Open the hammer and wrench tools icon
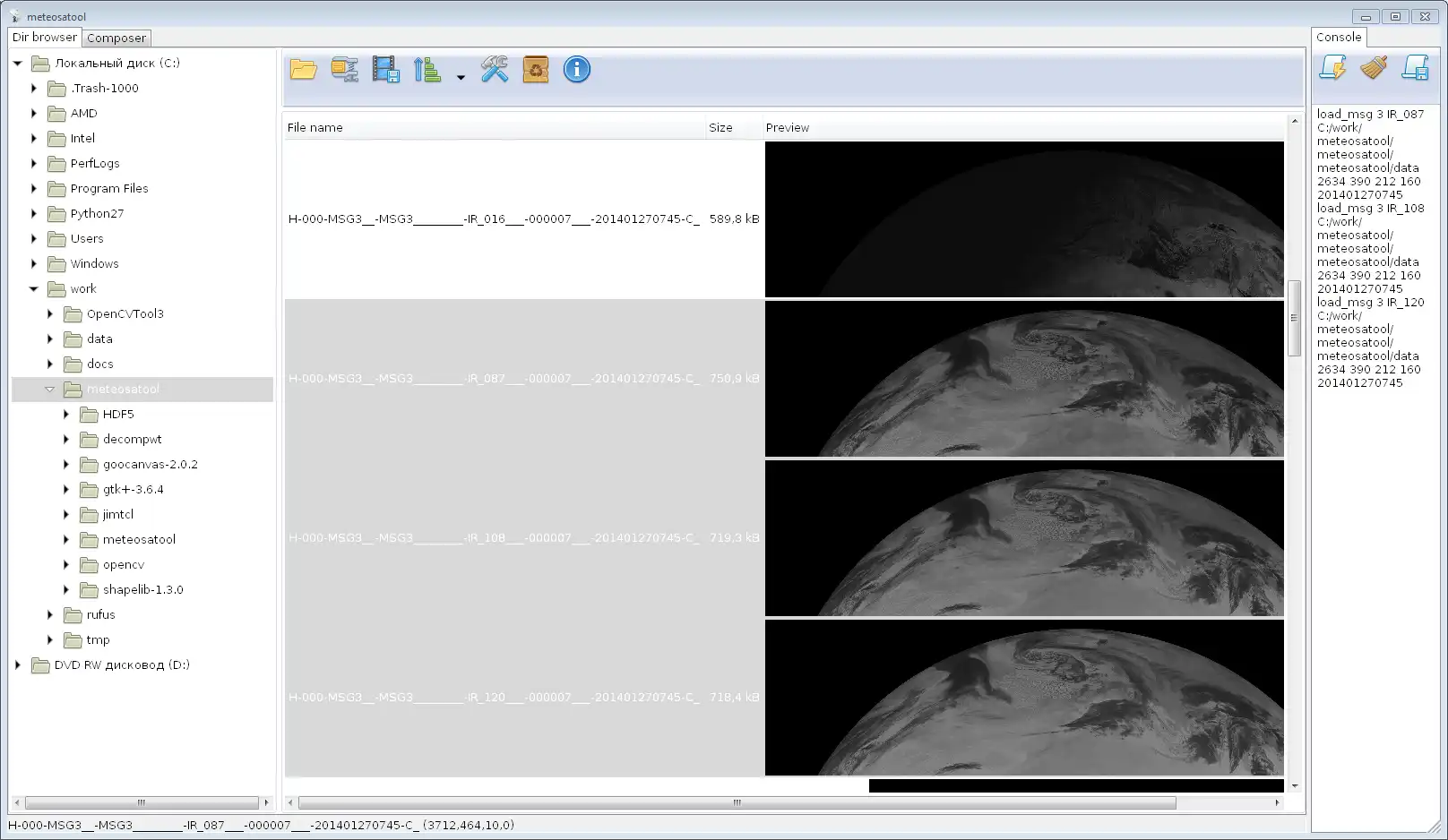 (x=495, y=70)
